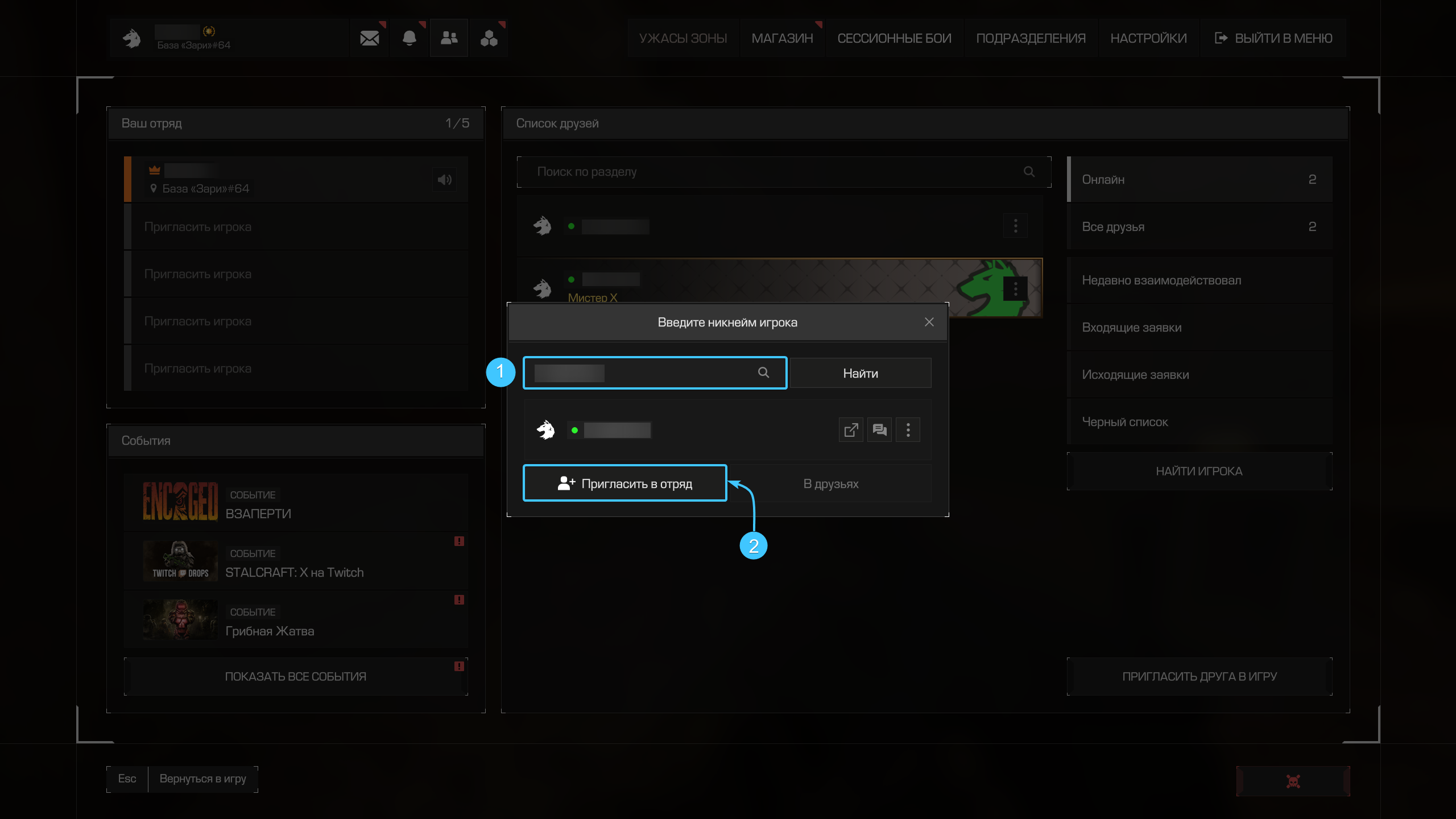
Task: Open three-dot menu of found player
Action: point(908,430)
